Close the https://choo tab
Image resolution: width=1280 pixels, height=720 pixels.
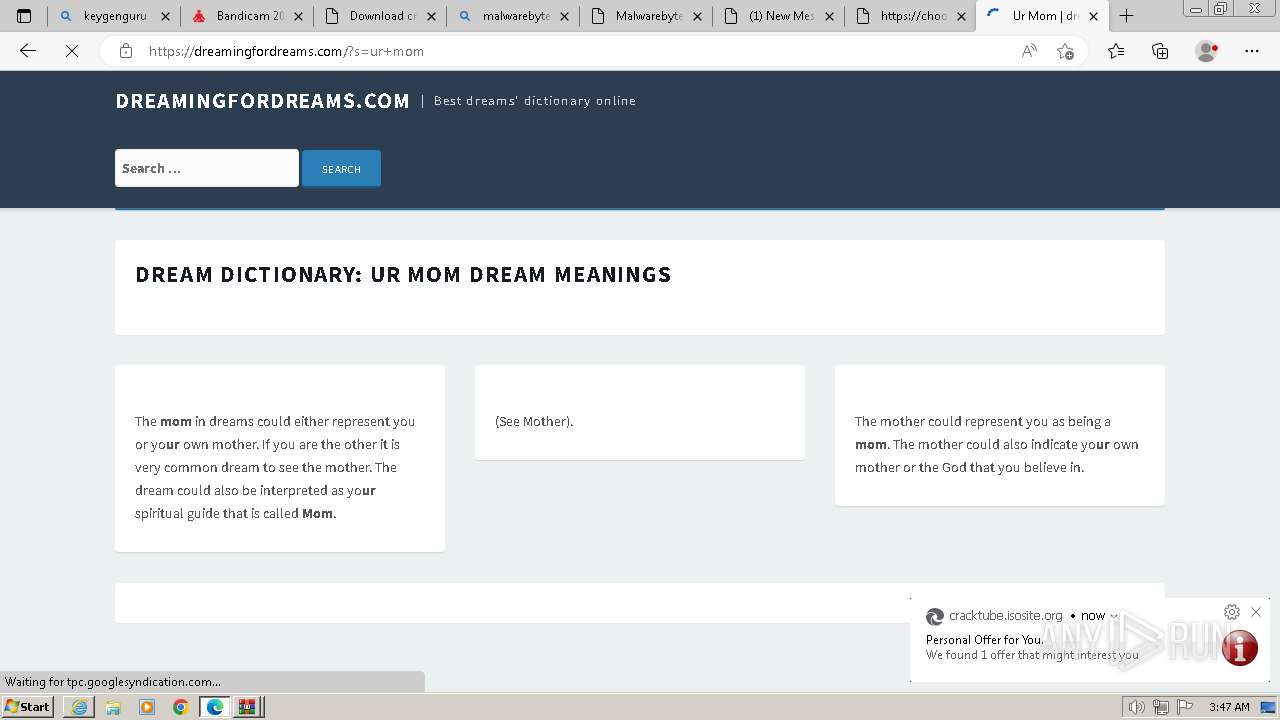click(961, 16)
